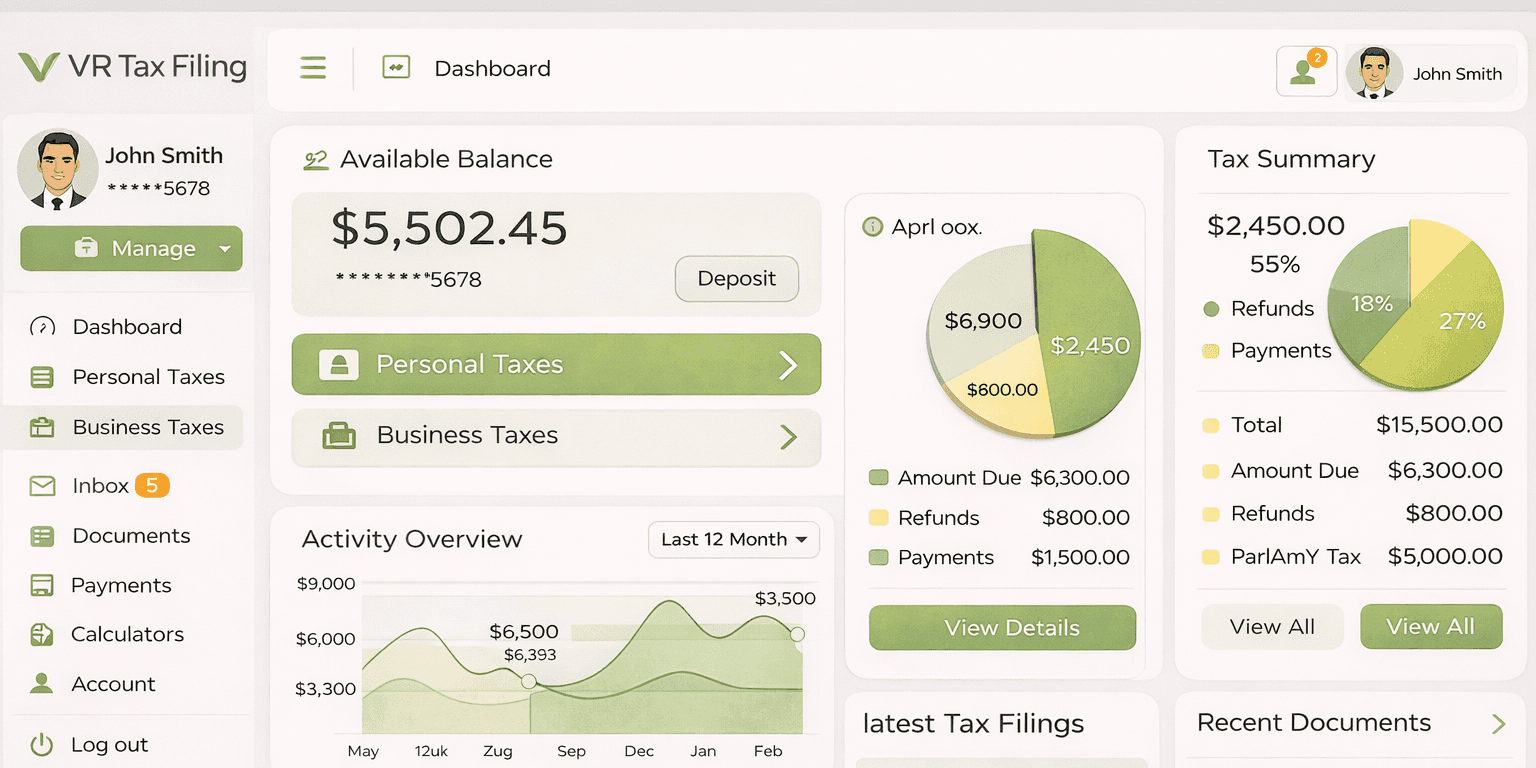The width and height of the screenshot is (1536, 768).
Task: Click the info icon beside Aprl oox.
Action: click(872, 227)
